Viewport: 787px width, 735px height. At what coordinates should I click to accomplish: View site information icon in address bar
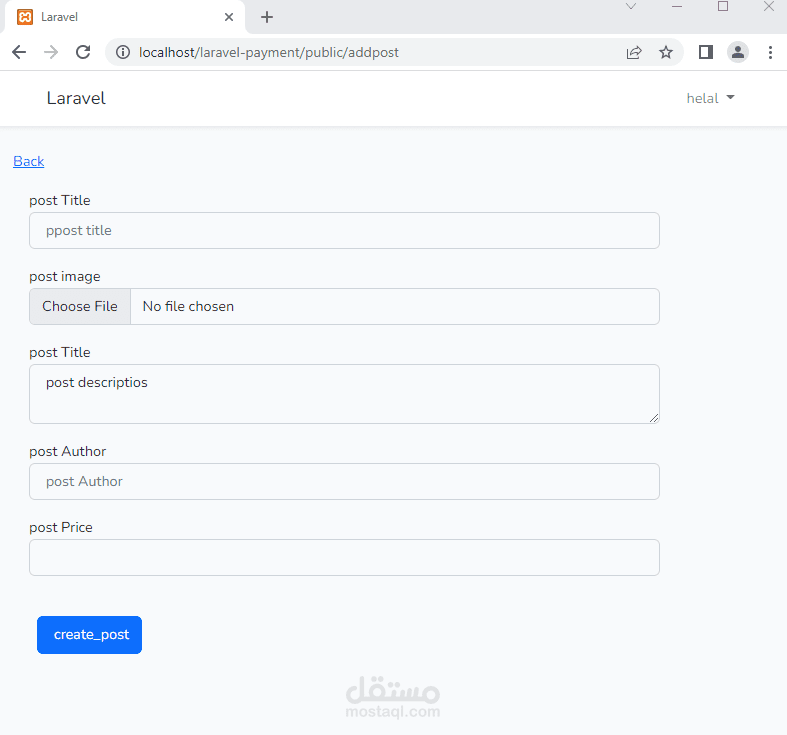(123, 52)
